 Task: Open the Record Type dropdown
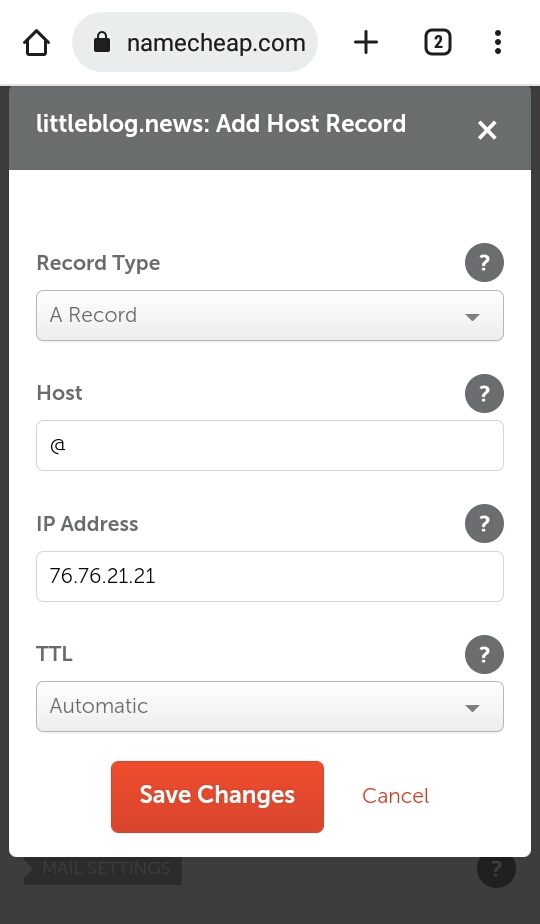pos(270,315)
